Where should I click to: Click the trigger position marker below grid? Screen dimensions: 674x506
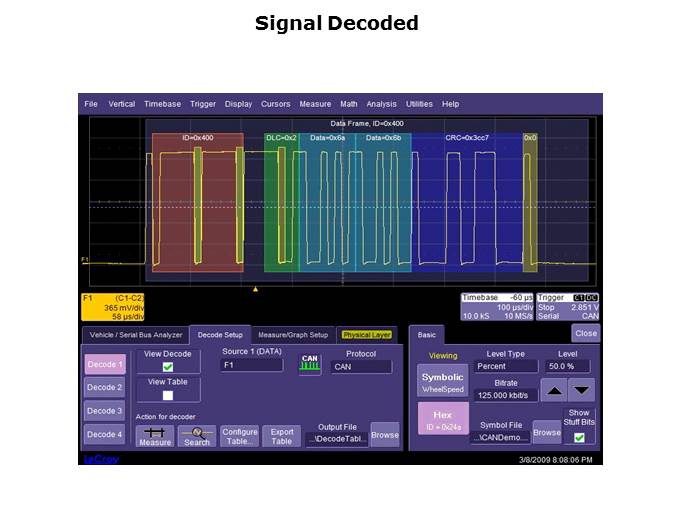coord(255,289)
